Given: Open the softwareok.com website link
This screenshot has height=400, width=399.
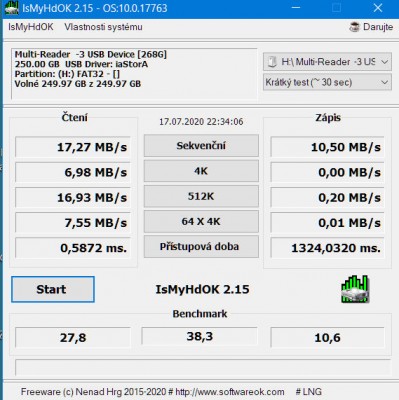Looking at the screenshot, I should coord(230,392).
